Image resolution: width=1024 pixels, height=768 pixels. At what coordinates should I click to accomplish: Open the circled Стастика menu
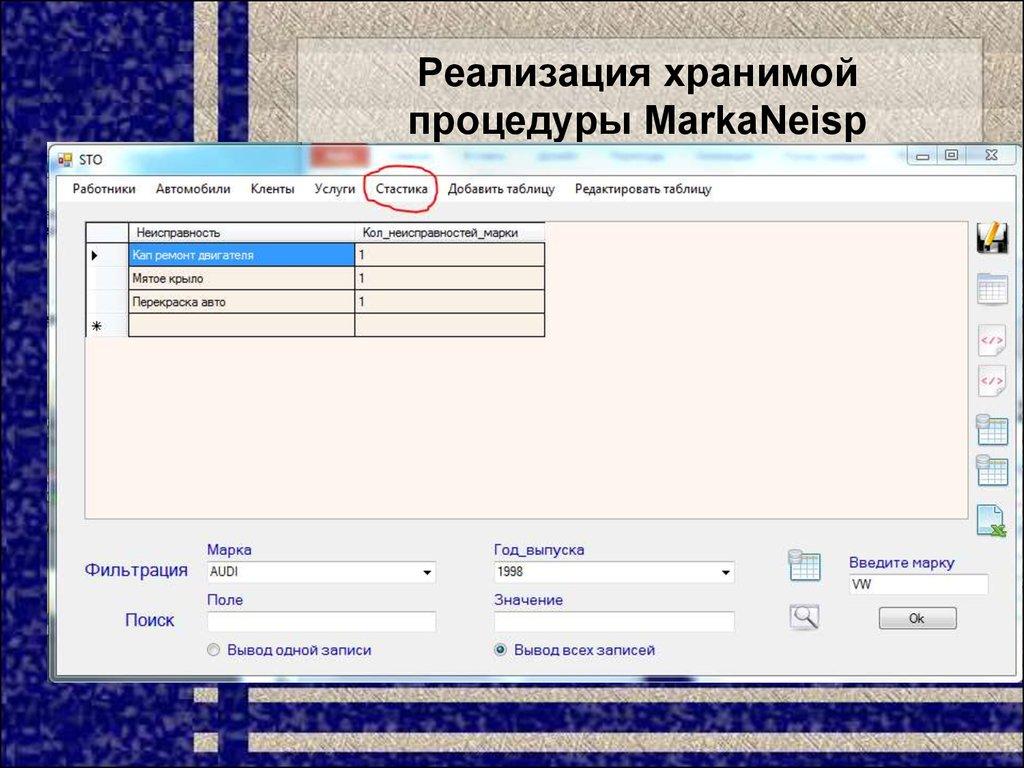[402, 188]
